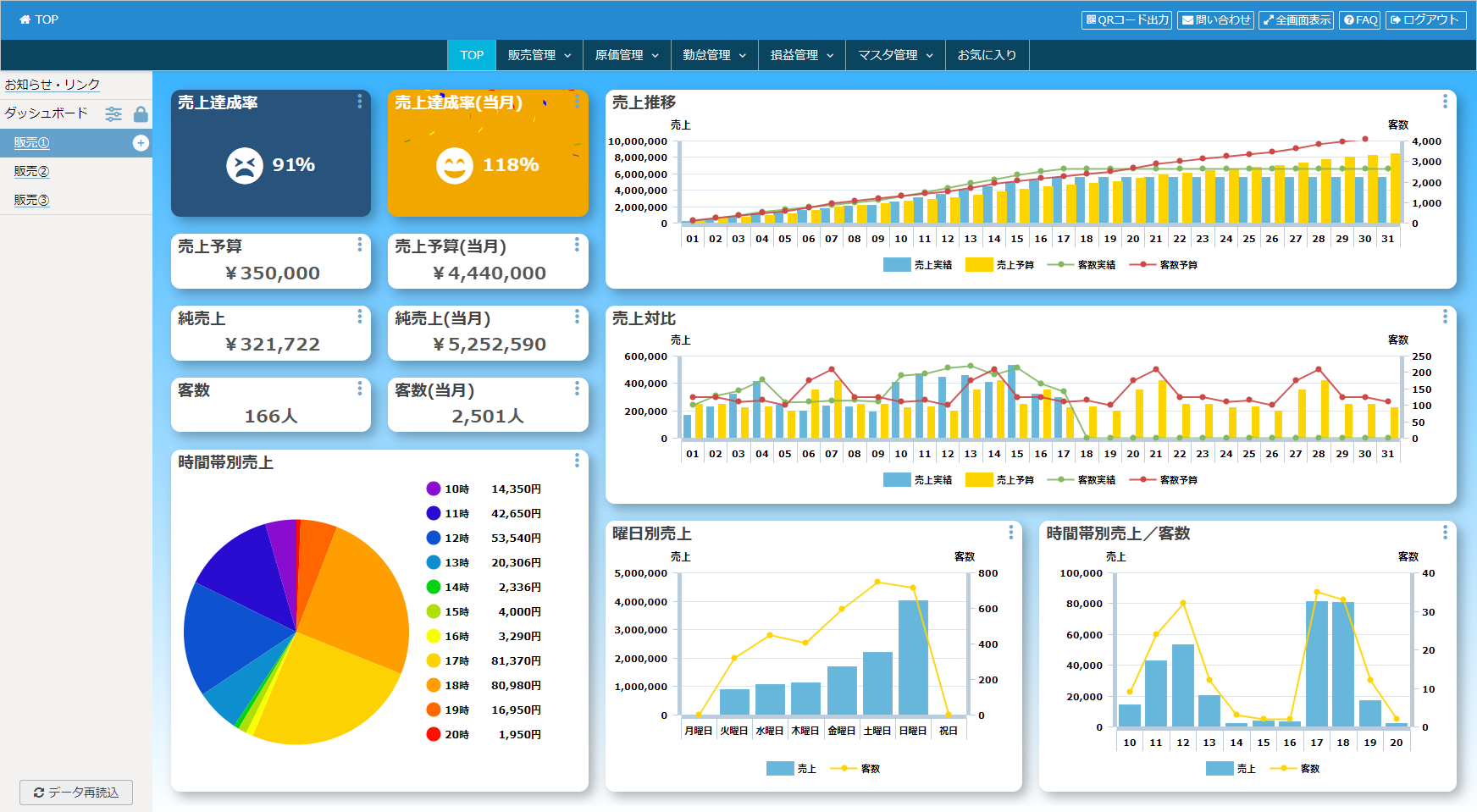Click the 日曜日 bar in 曜日別売上 chart
Image resolution: width=1477 pixels, height=812 pixels.
pyautogui.click(x=913, y=657)
